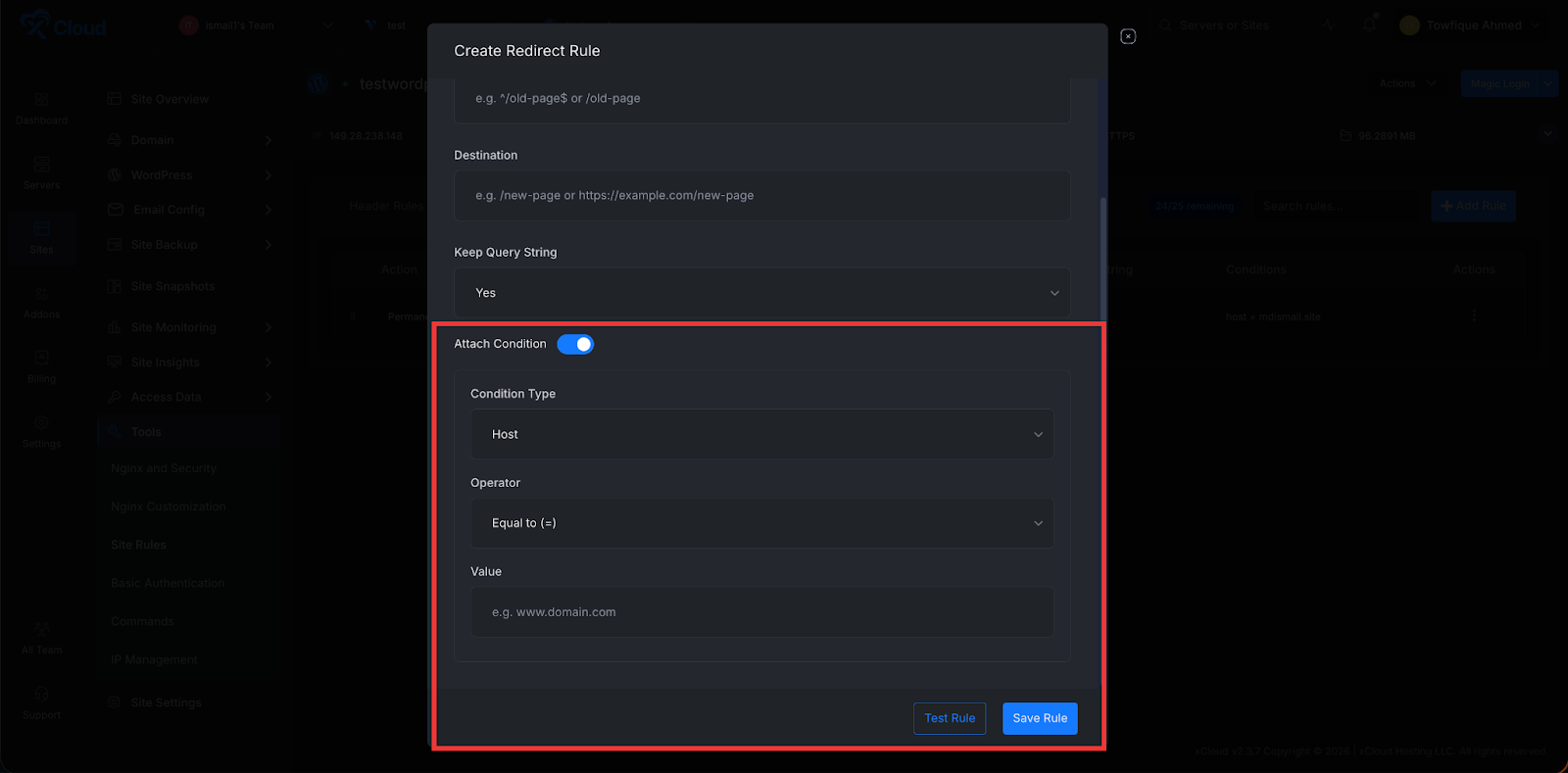Select the Servers sidebar icon
The height and width of the screenshot is (773, 1568).
[x=41, y=169]
